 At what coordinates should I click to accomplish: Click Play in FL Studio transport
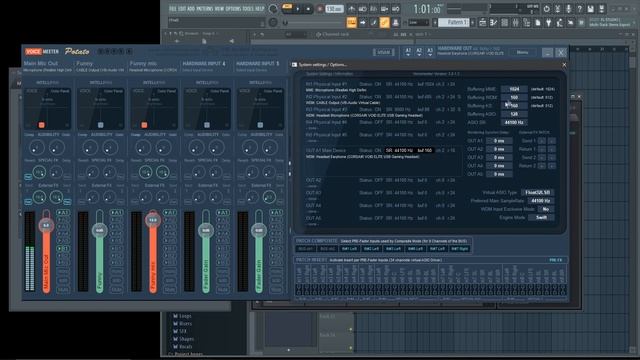(x=298, y=9)
